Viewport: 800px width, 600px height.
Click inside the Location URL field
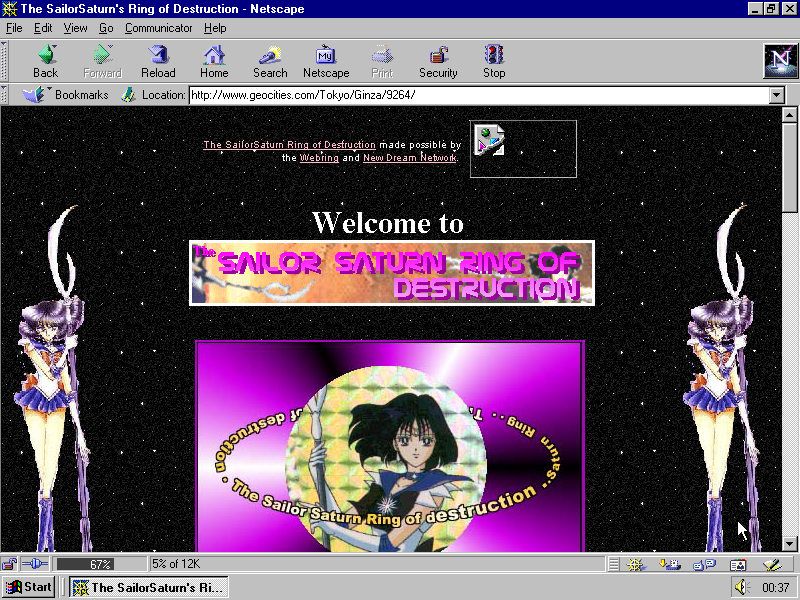pyautogui.click(x=479, y=95)
